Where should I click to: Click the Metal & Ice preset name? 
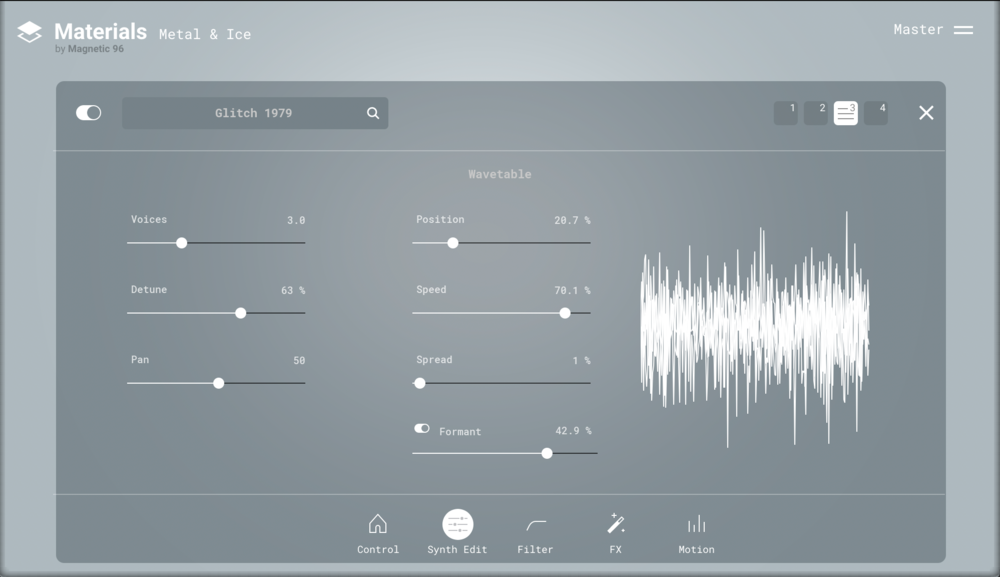[x=205, y=34]
